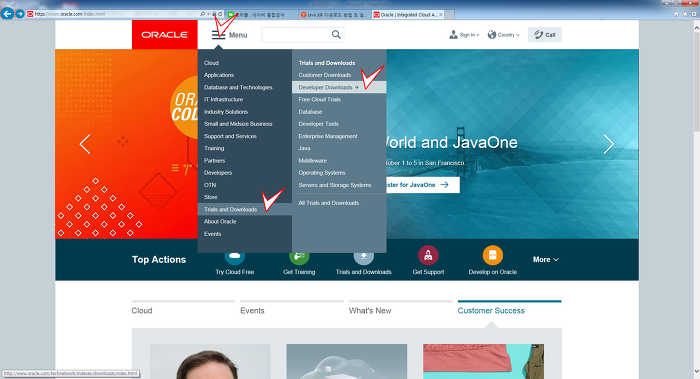The image size is (700, 379).
Task: Switch to the Customer Success tab
Action: 491,311
